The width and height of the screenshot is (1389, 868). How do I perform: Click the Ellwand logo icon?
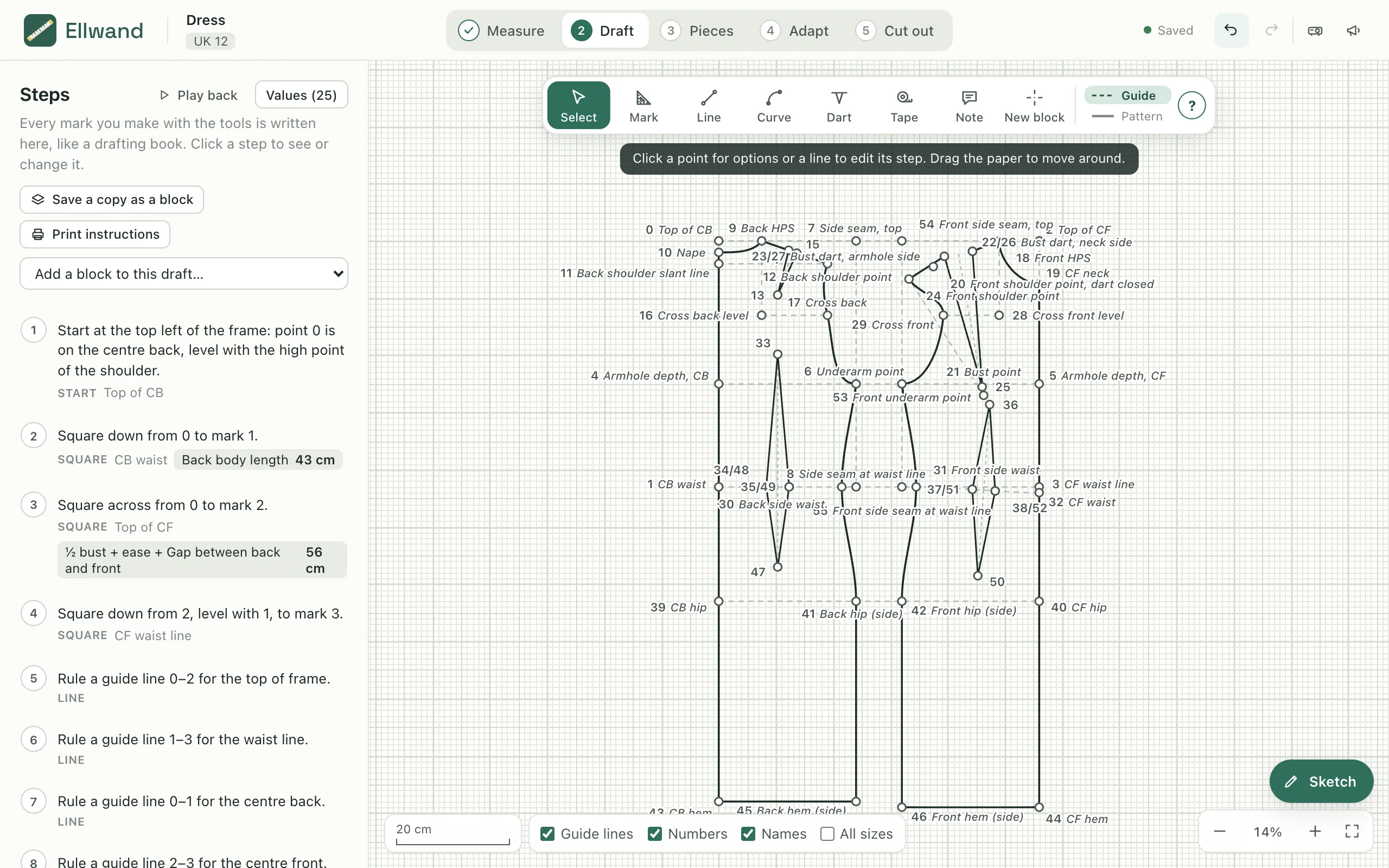40,30
